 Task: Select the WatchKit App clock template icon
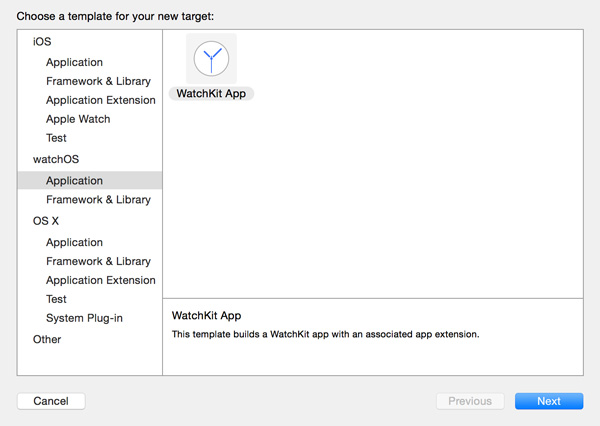[211, 59]
